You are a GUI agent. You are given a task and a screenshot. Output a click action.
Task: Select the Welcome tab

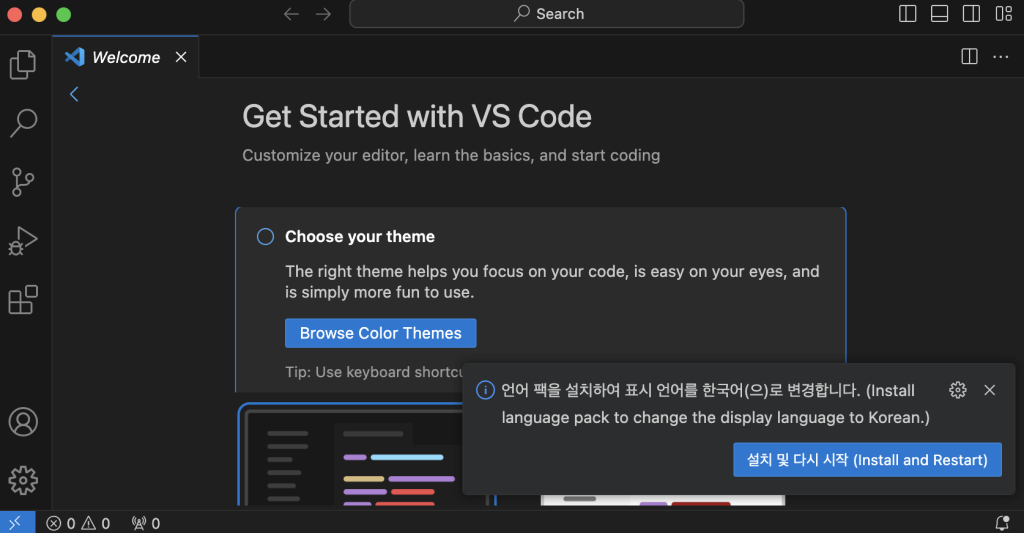tap(125, 57)
